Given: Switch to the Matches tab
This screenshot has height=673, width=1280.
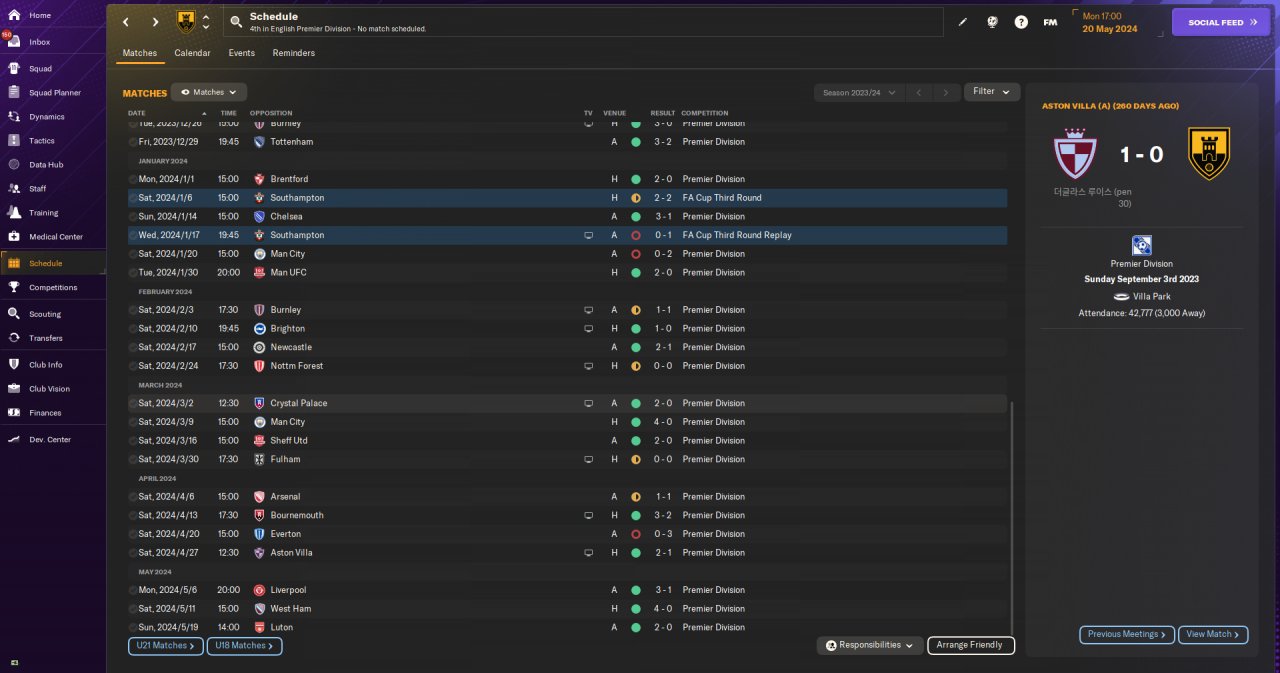Looking at the screenshot, I should [140, 53].
